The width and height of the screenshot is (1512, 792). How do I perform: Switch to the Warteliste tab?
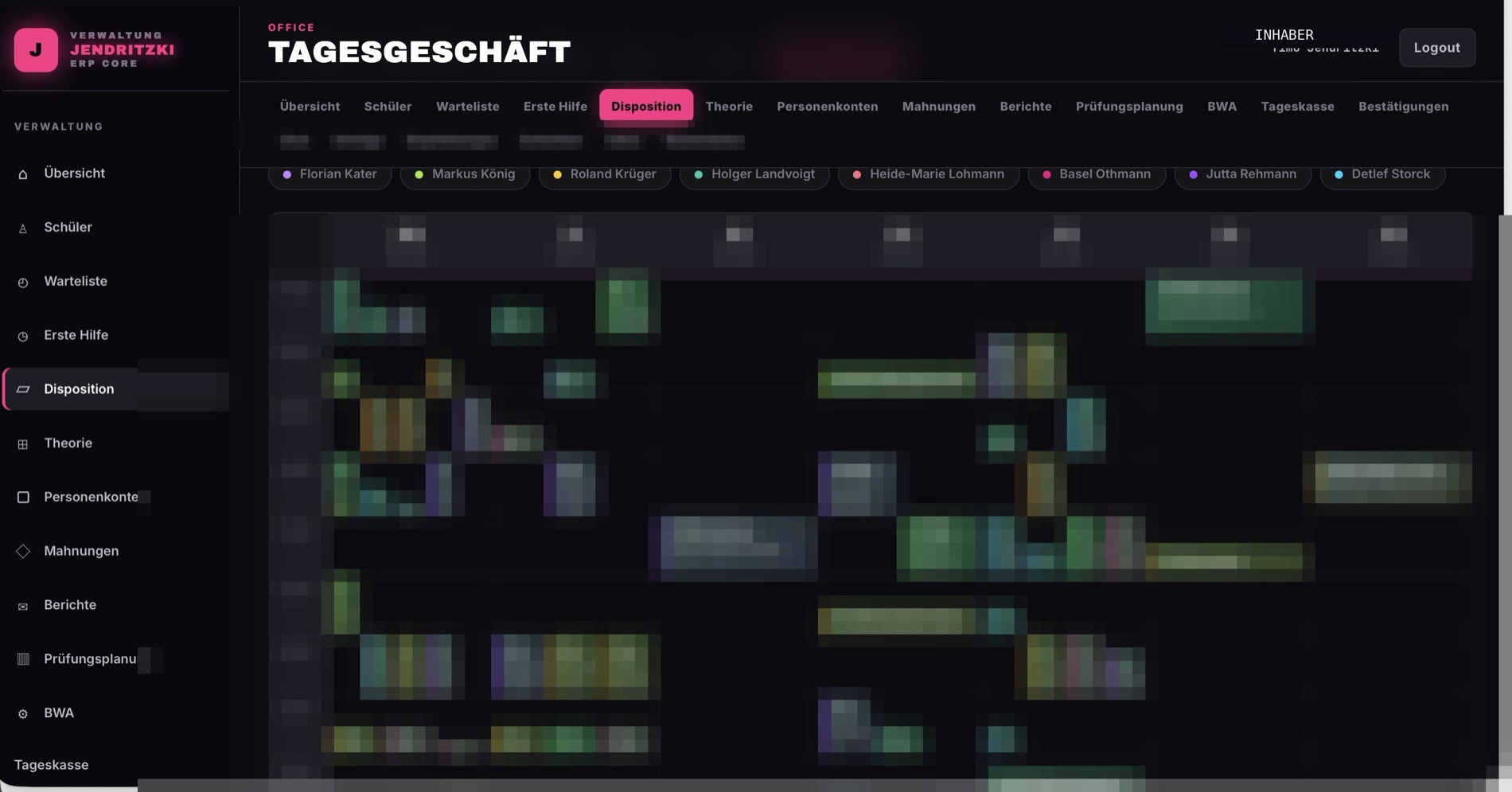point(467,106)
